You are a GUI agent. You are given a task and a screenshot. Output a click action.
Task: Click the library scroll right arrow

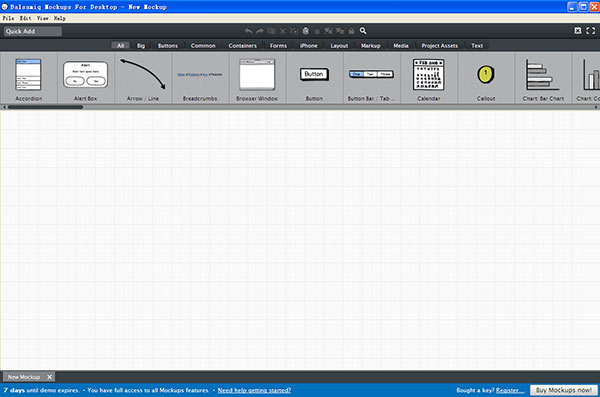tap(596, 107)
